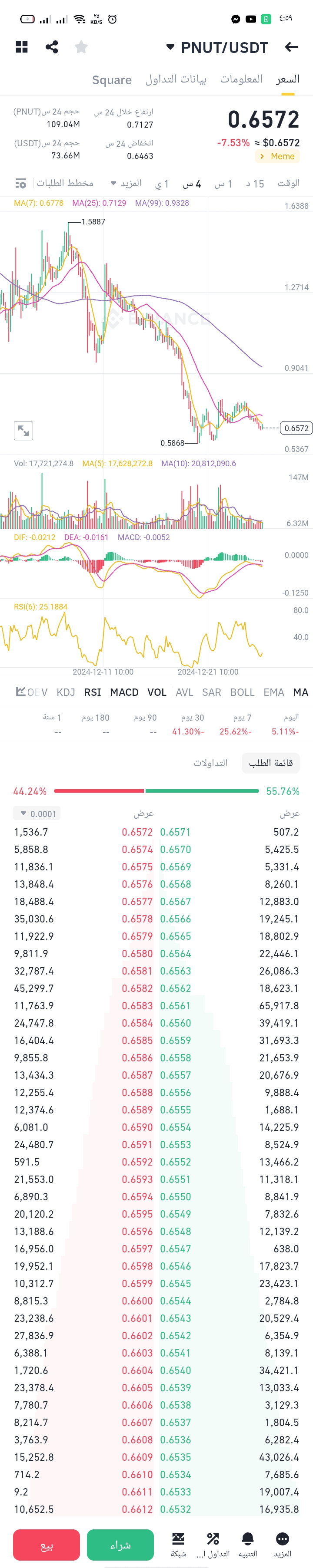Open chart settings icon beside مخطط الطلبات
This screenshot has width=313, height=1568.
coord(21,183)
